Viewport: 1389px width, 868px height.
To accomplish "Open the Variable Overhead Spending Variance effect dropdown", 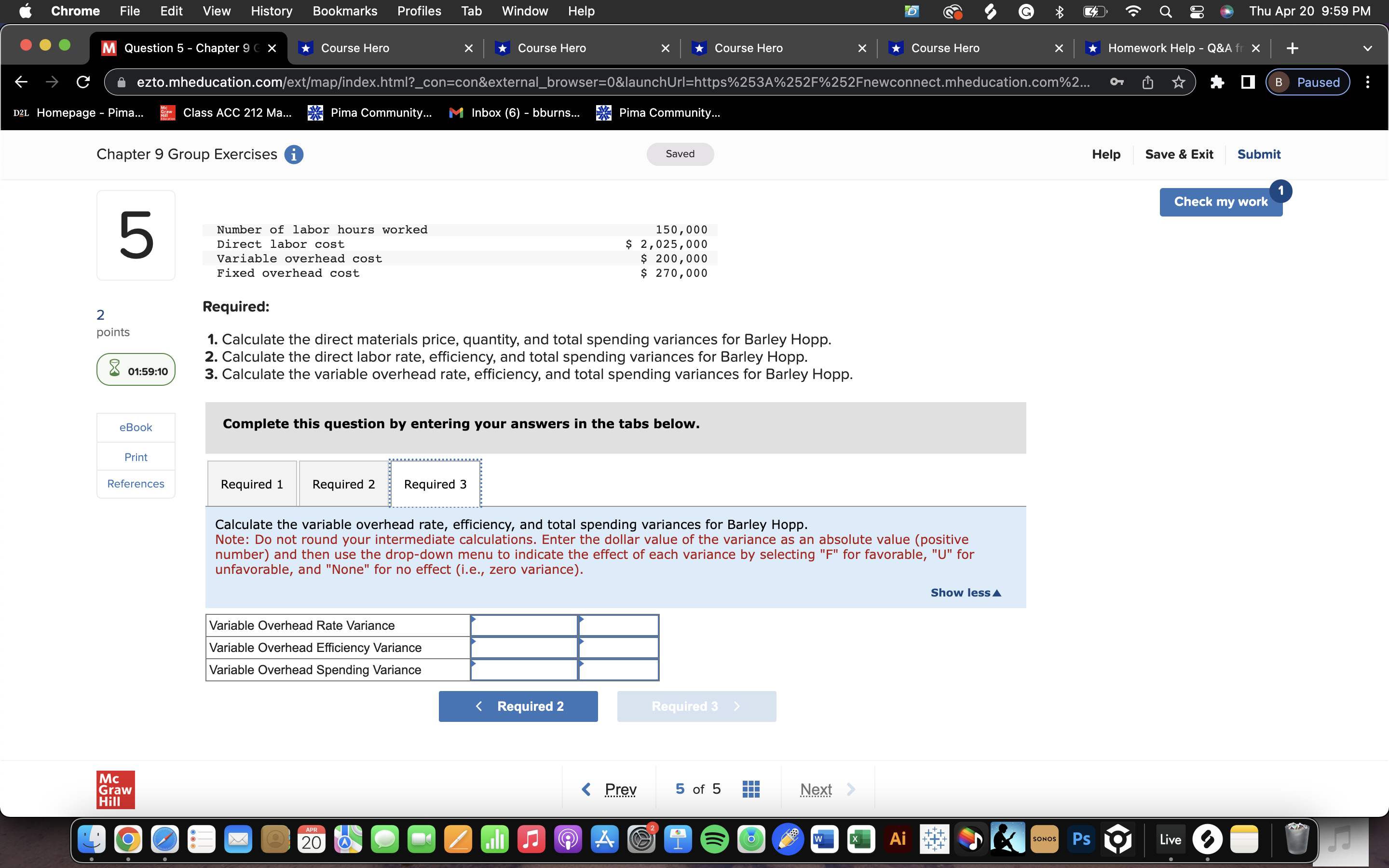I will pyautogui.click(x=618, y=670).
